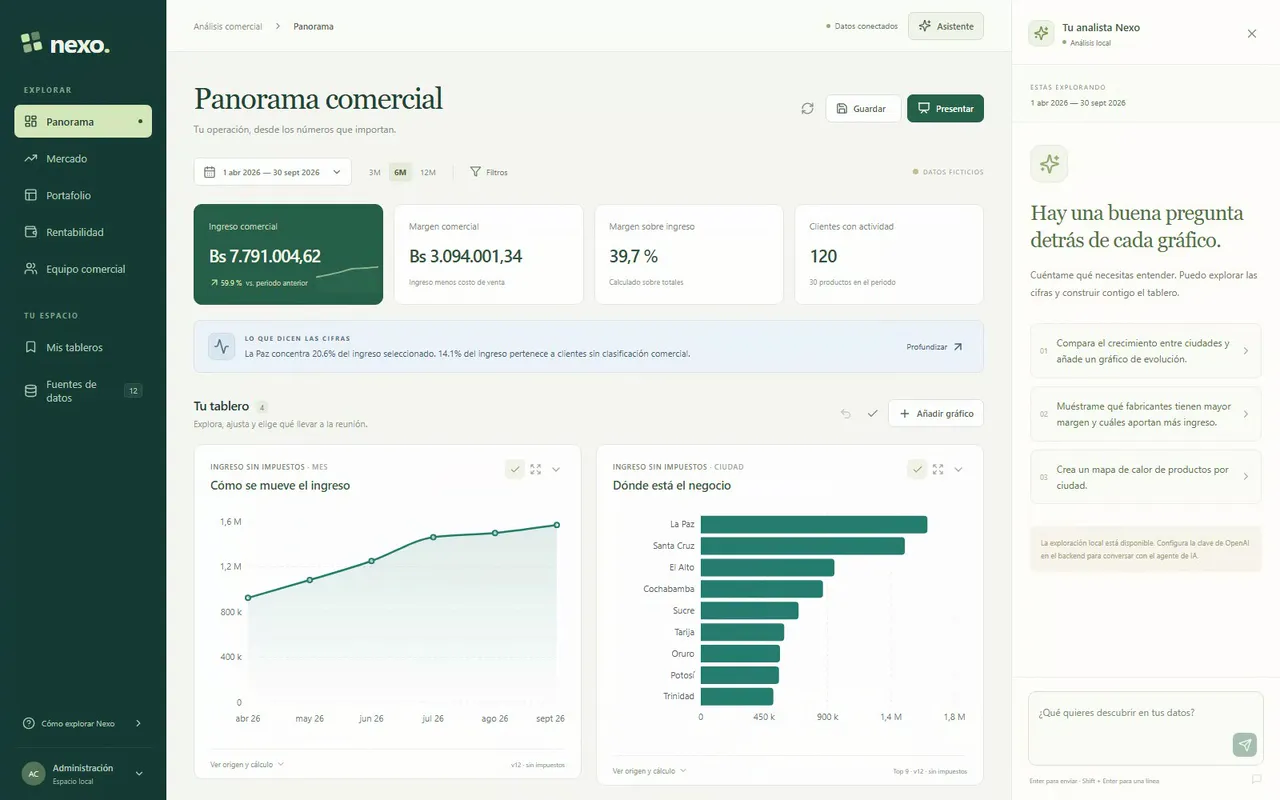The width and height of the screenshot is (1280, 800).
Task: Click the checkmark icon left of Añadir gráfico
Action: pos(872,413)
